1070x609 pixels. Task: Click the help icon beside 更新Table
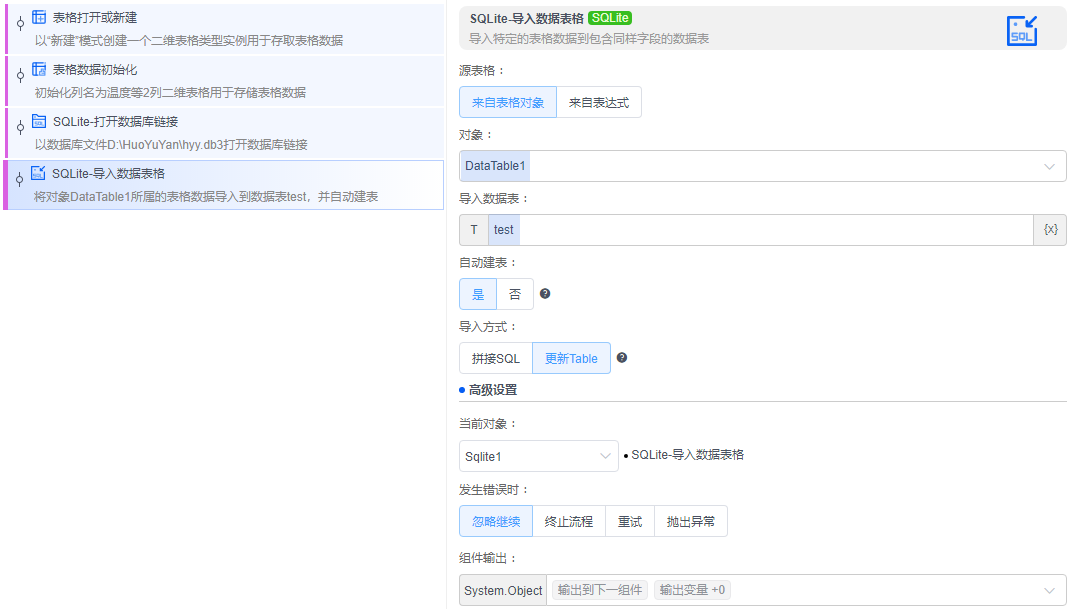click(x=621, y=357)
